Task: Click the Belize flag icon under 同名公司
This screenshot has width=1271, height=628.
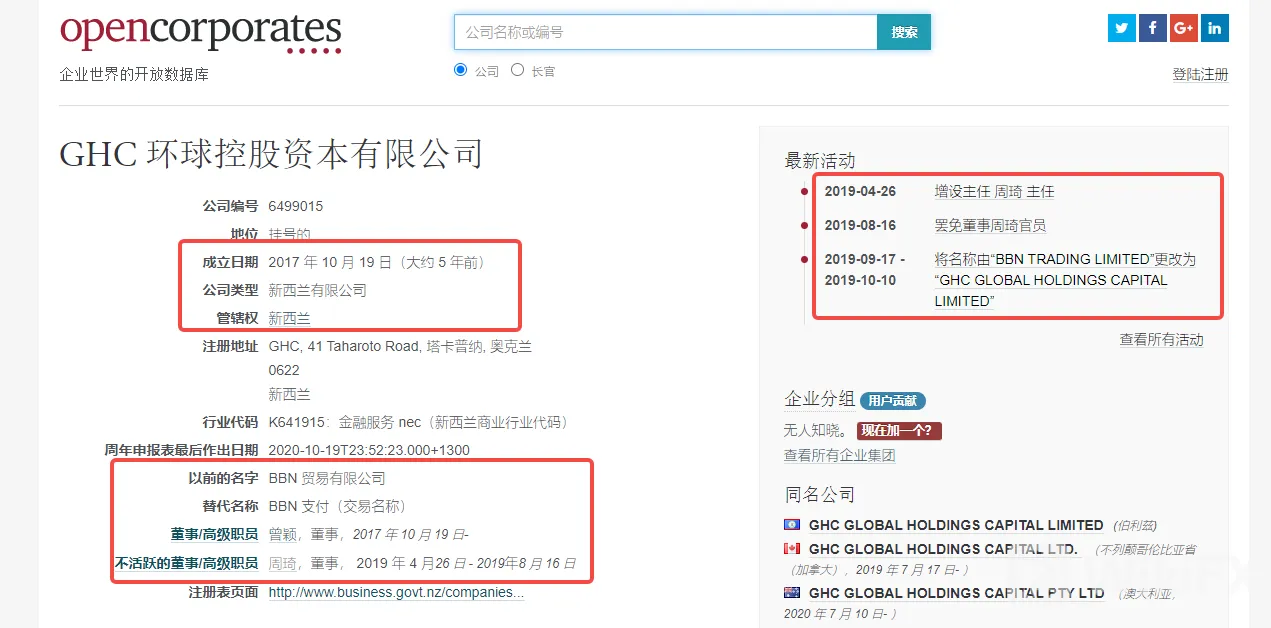Action: pyautogui.click(x=793, y=525)
